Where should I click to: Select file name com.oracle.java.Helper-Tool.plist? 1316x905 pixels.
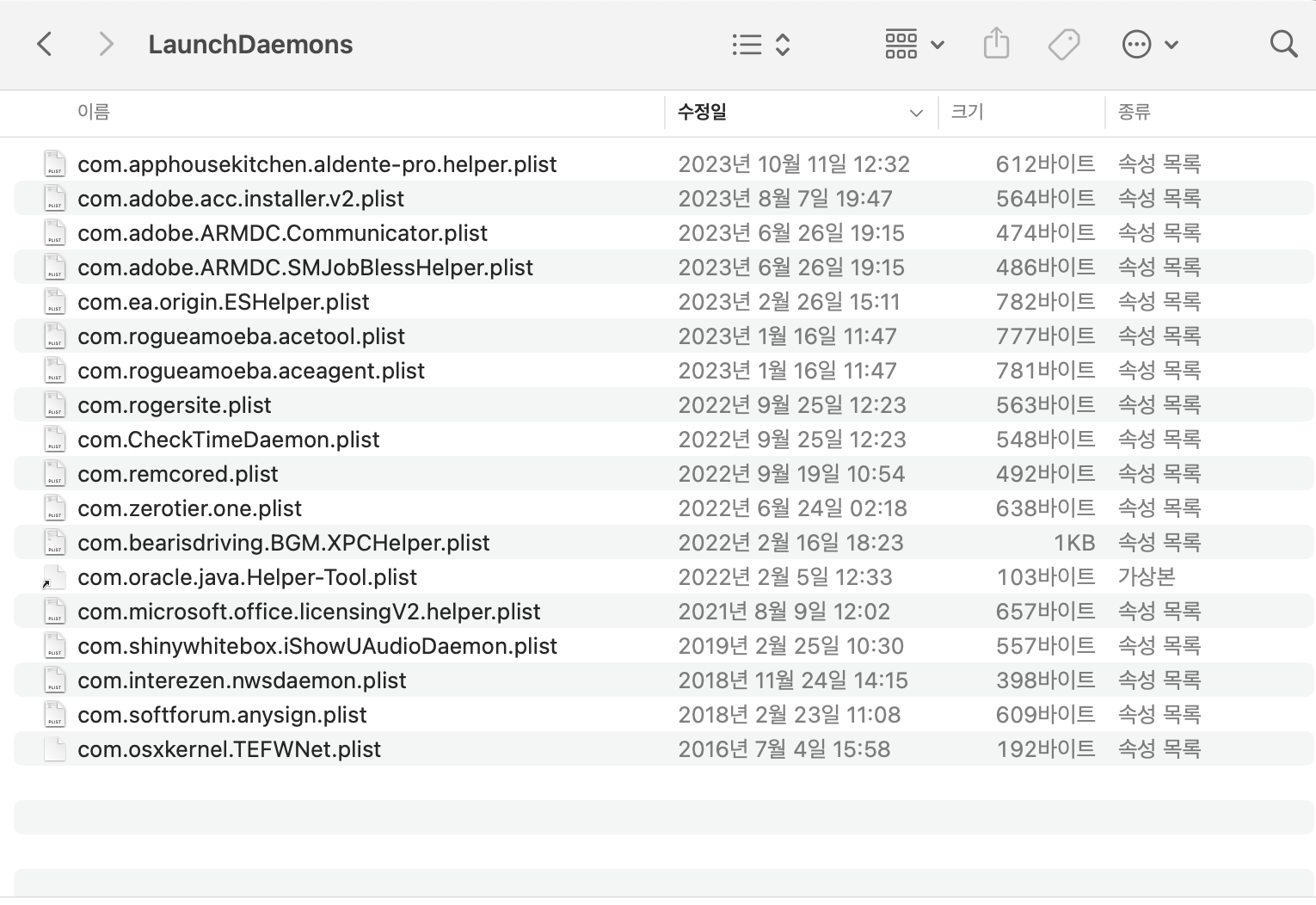coord(248,577)
